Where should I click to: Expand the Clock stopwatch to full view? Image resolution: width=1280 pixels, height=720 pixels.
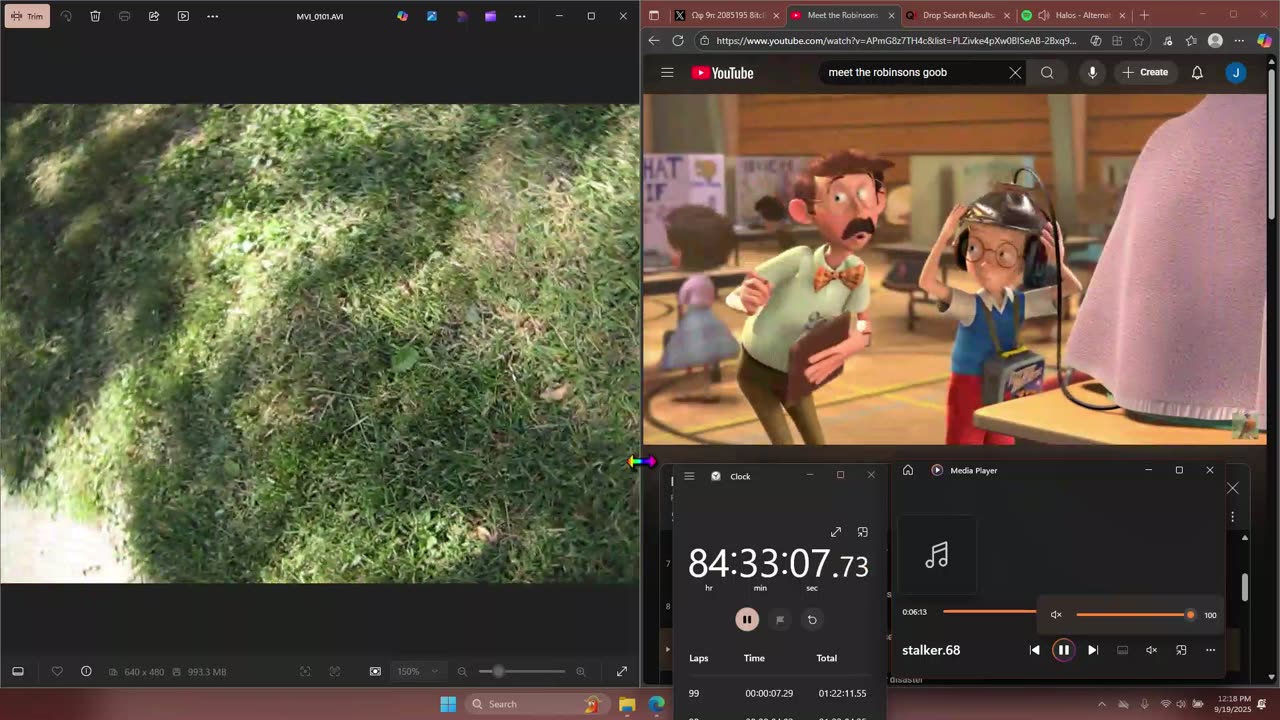click(x=836, y=532)
